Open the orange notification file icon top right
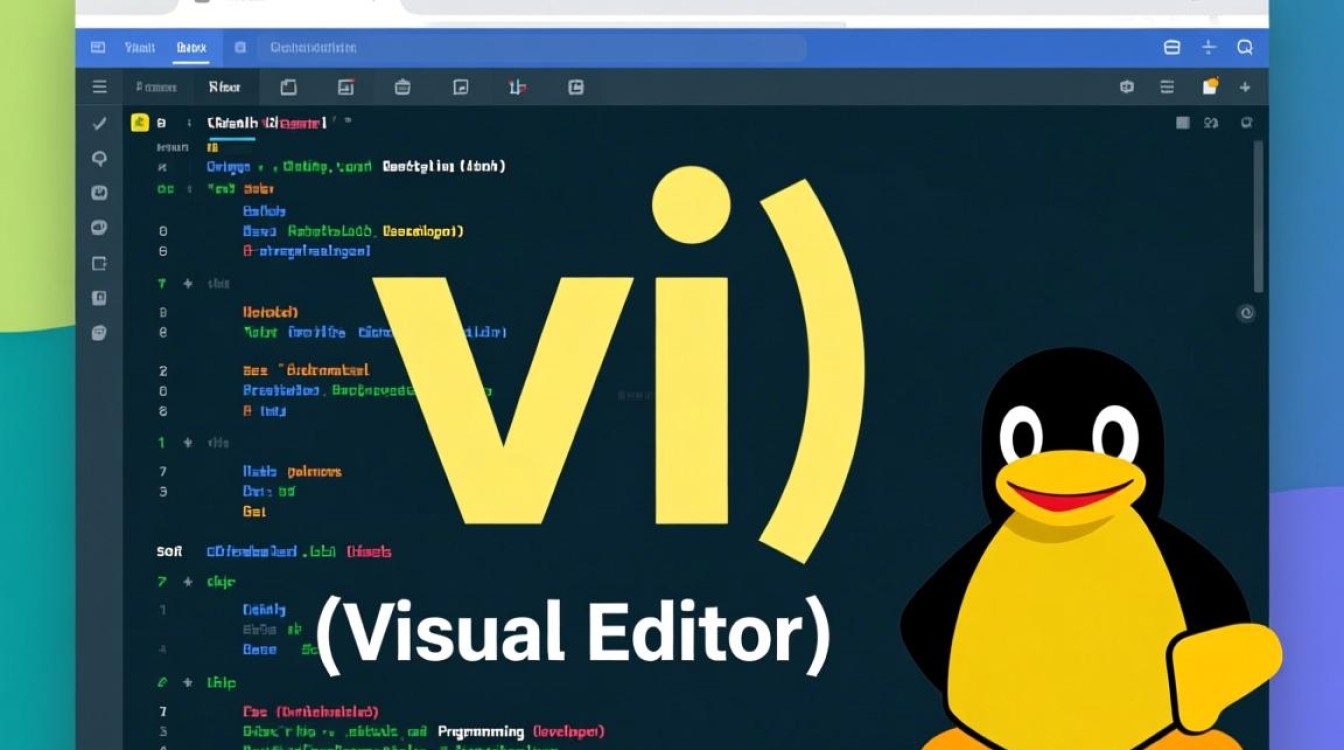Viewport: 1344px width, 750px height. tap(1209, 86)
